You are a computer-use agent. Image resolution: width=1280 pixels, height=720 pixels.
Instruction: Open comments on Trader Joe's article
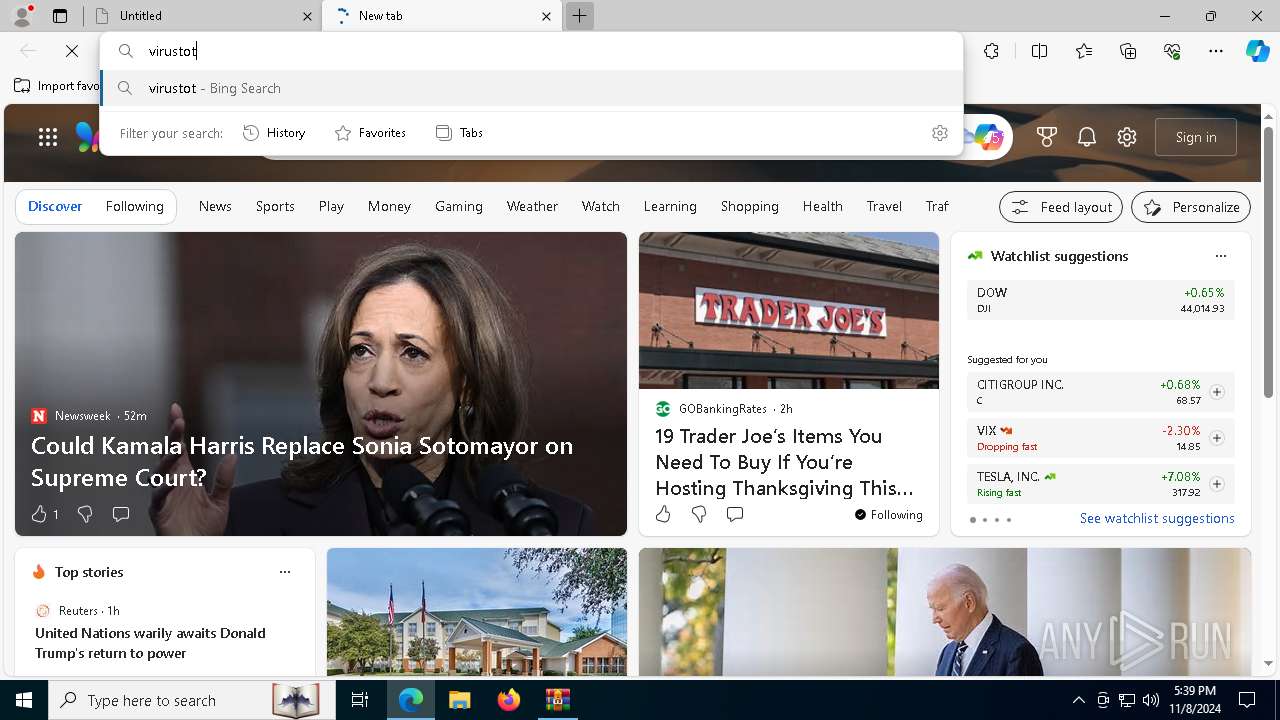pyautogui.click(x=735, y=514)
